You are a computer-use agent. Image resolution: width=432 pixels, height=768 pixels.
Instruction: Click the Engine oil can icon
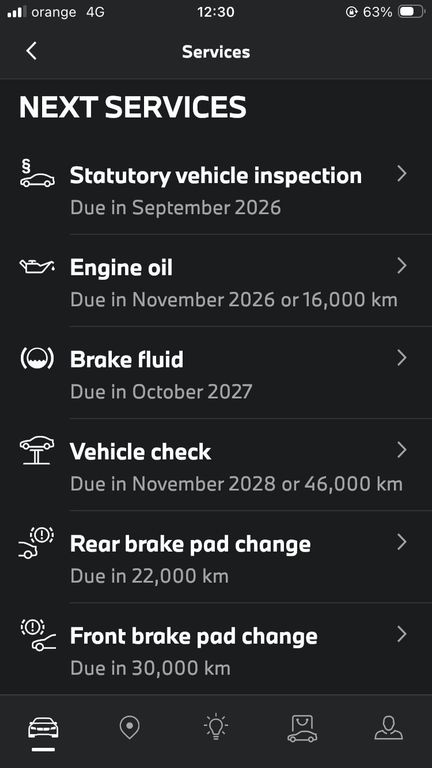point(37,267)
